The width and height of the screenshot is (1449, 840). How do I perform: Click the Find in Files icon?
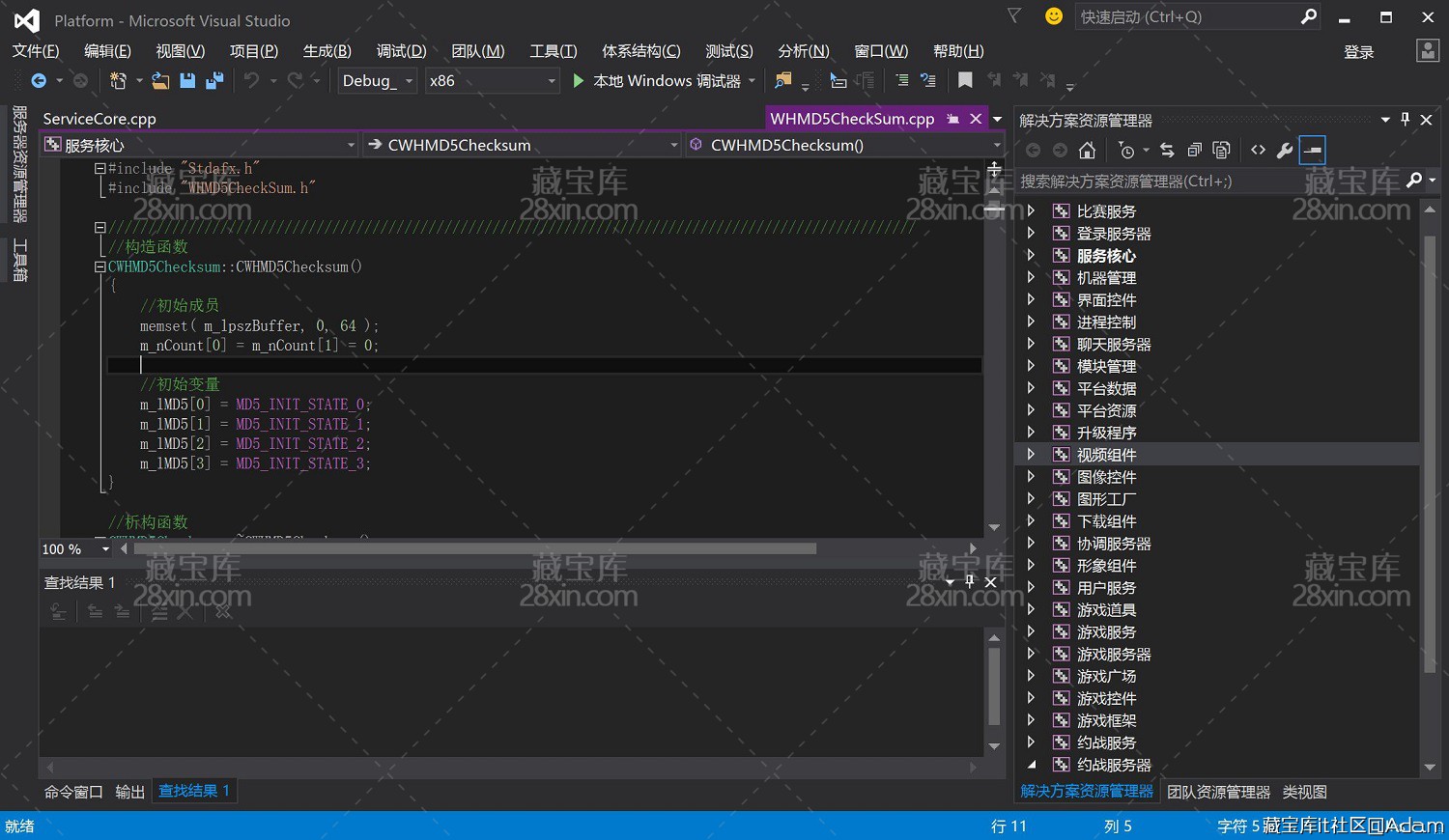pos(783,81)
